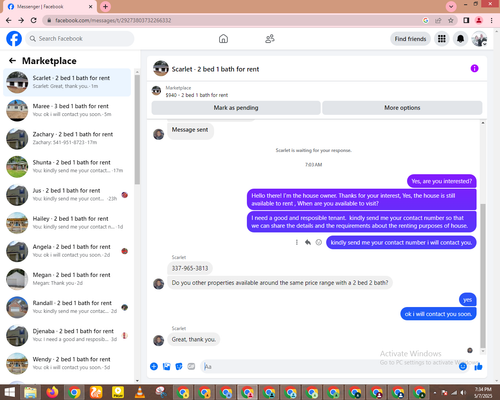Screen dimensions: 500x400
Task: Click the Messenger | Facebook browser tab
Action: pos(50,7)
